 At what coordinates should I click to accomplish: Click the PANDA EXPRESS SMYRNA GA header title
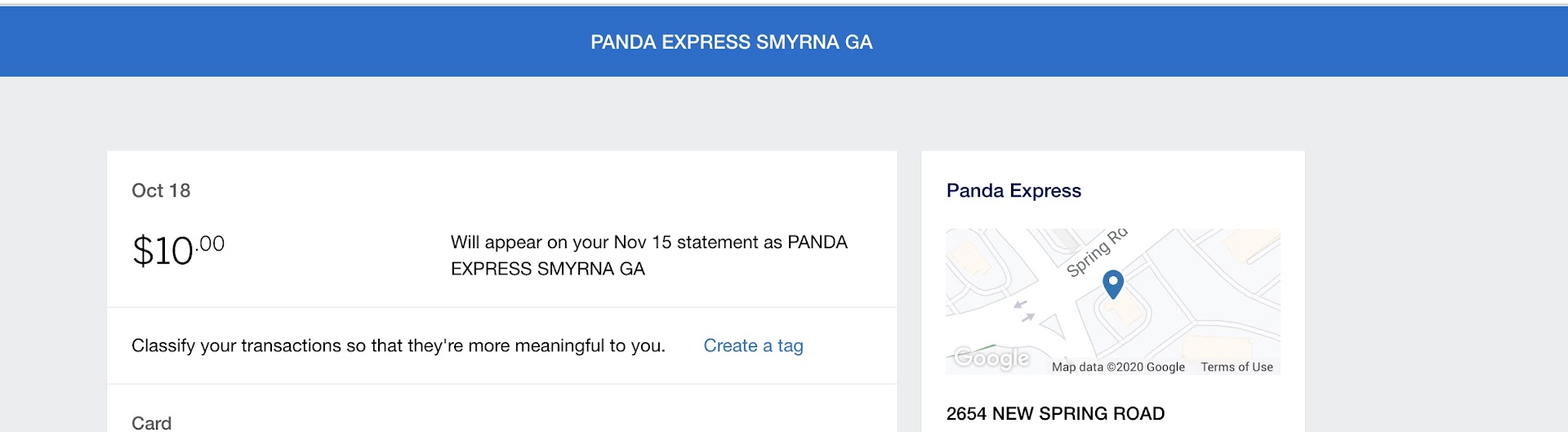732,42
